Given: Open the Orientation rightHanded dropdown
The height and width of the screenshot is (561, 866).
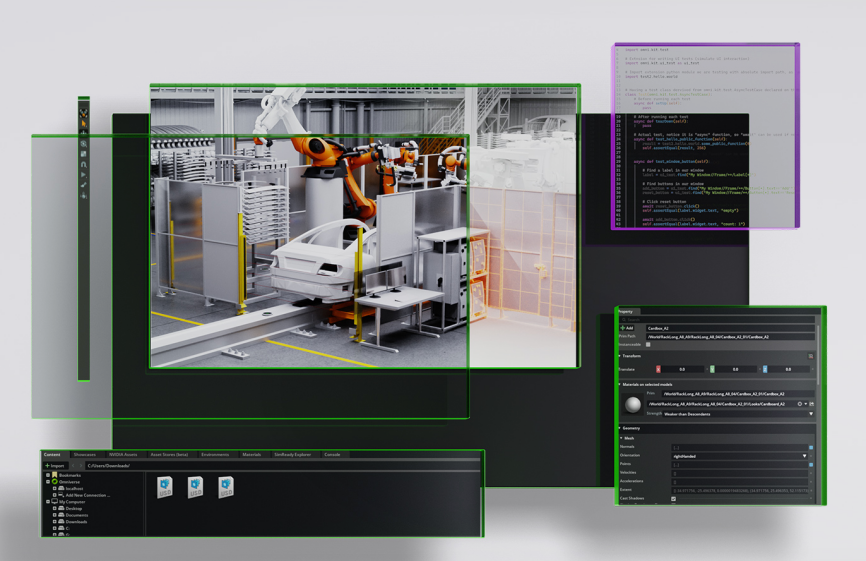Looking at the screenshot, I should (740, 456).
